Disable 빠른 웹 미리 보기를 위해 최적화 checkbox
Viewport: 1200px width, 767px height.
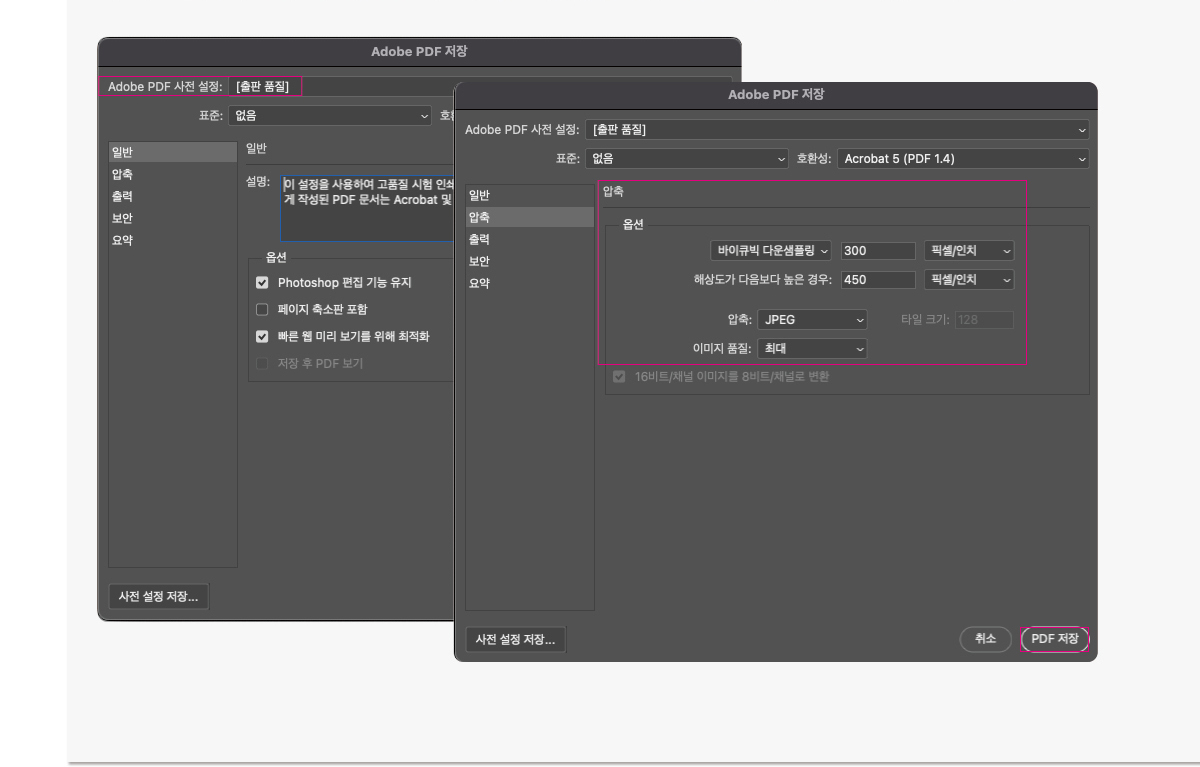pyautogui.click(x=262, y=336)
